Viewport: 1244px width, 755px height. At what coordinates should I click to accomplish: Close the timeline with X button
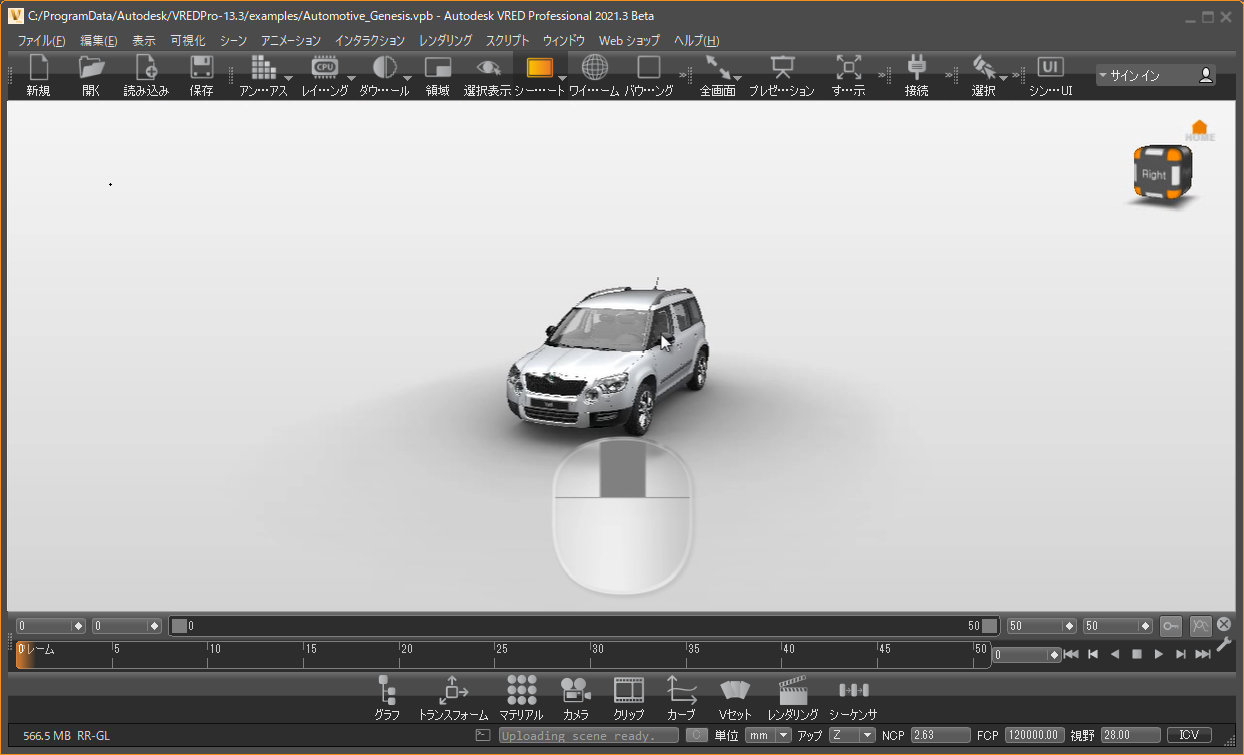[1224, 624]
